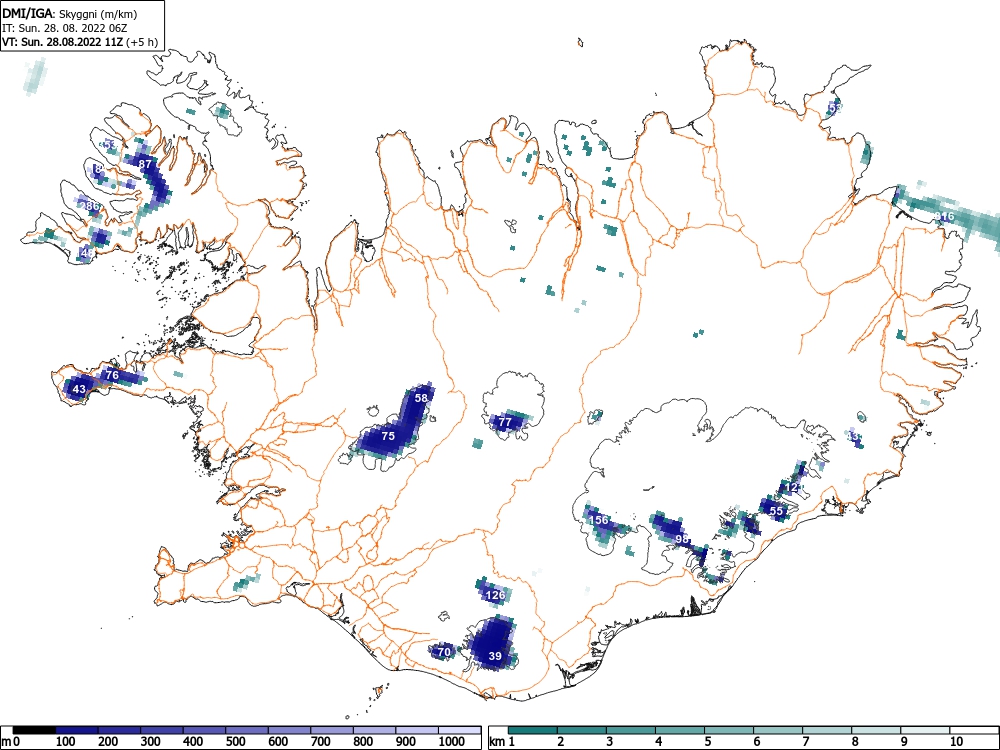Pick the legend swatch between 100 and 200 m
The width and height of the screenshot is (1000, 750).
77,730
